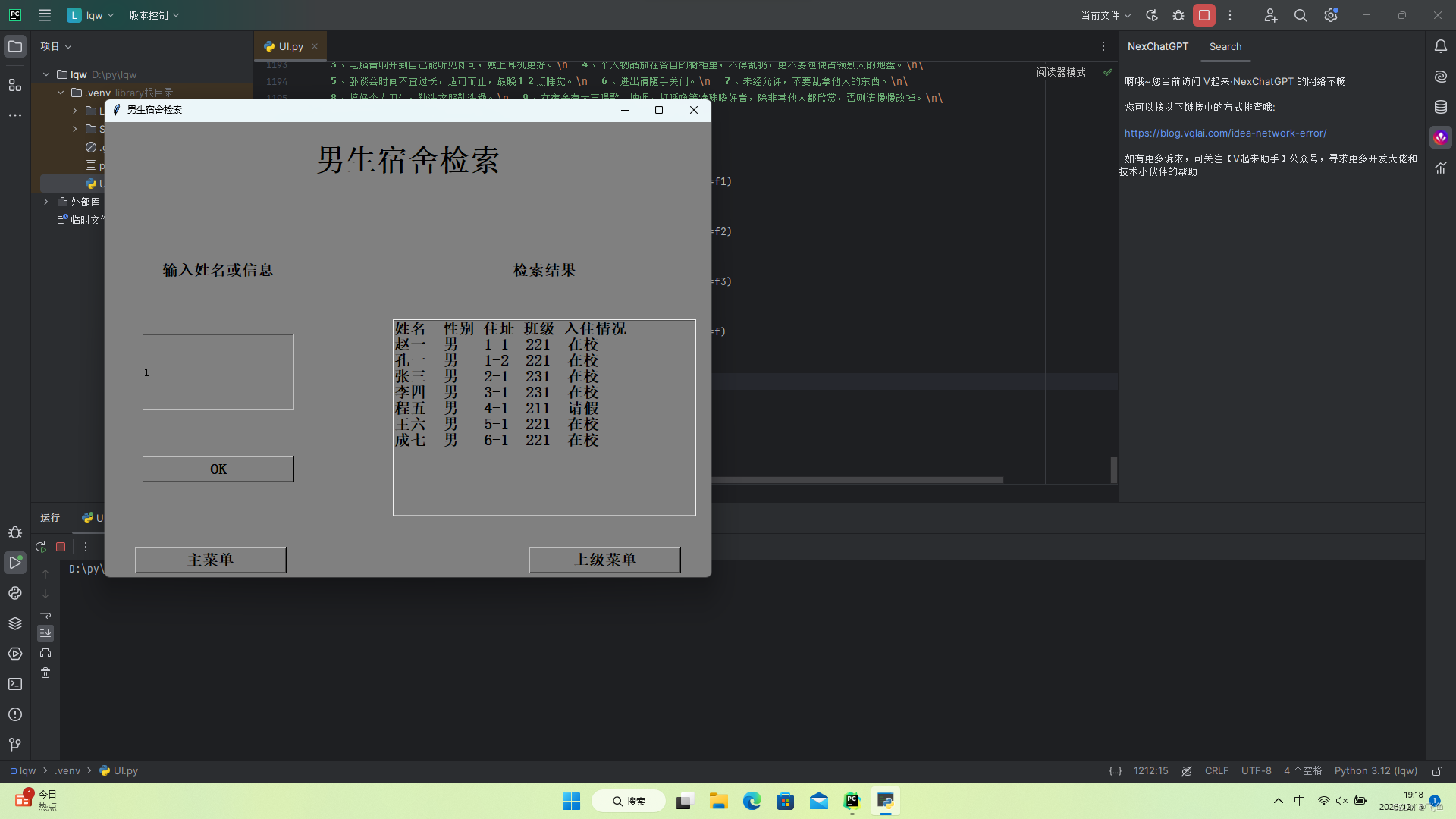Open the 当前文件 run configuration dropdown

click(x=1106, y=15)
